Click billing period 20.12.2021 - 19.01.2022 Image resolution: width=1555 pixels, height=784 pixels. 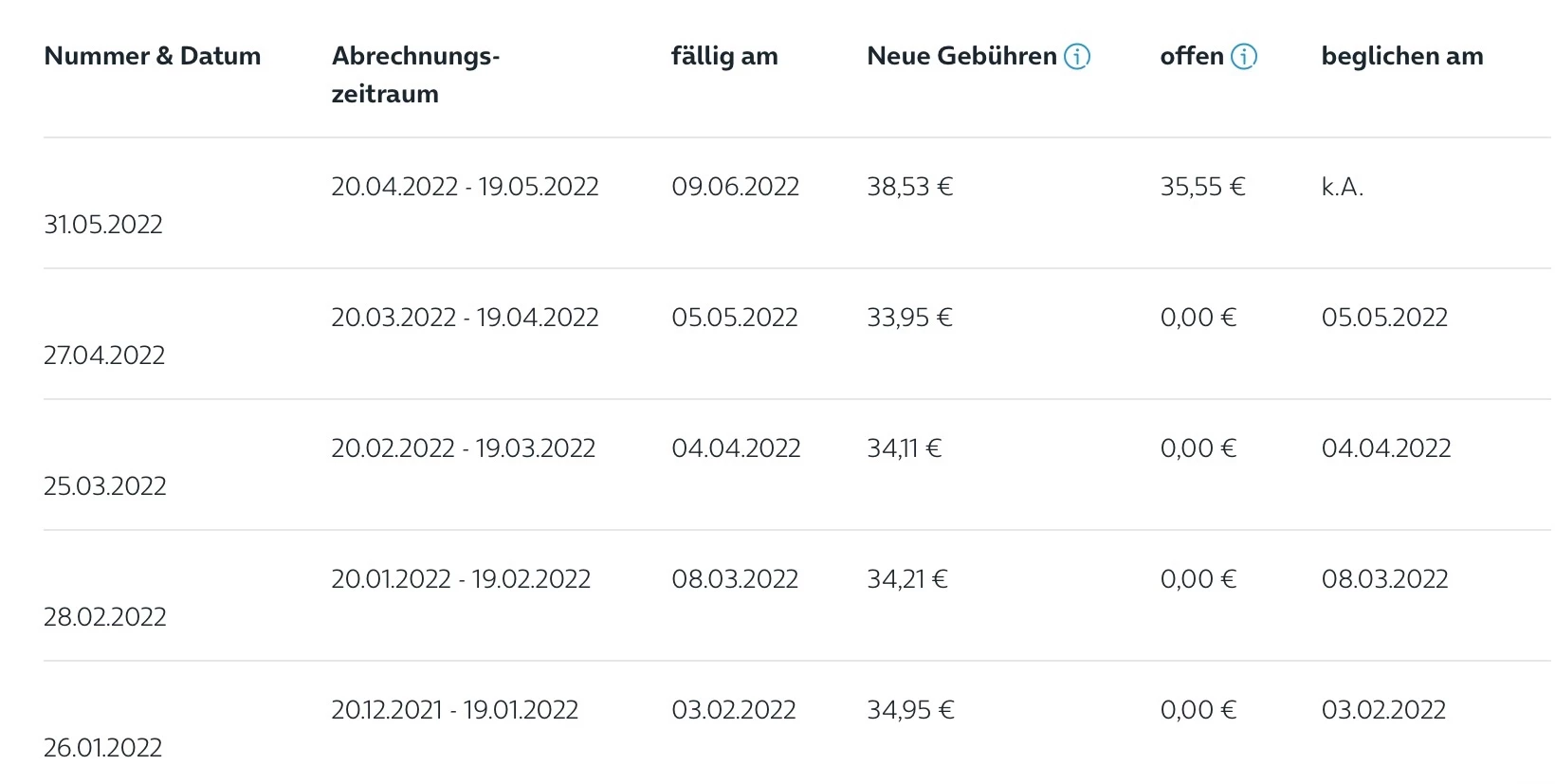click(454, 710)
